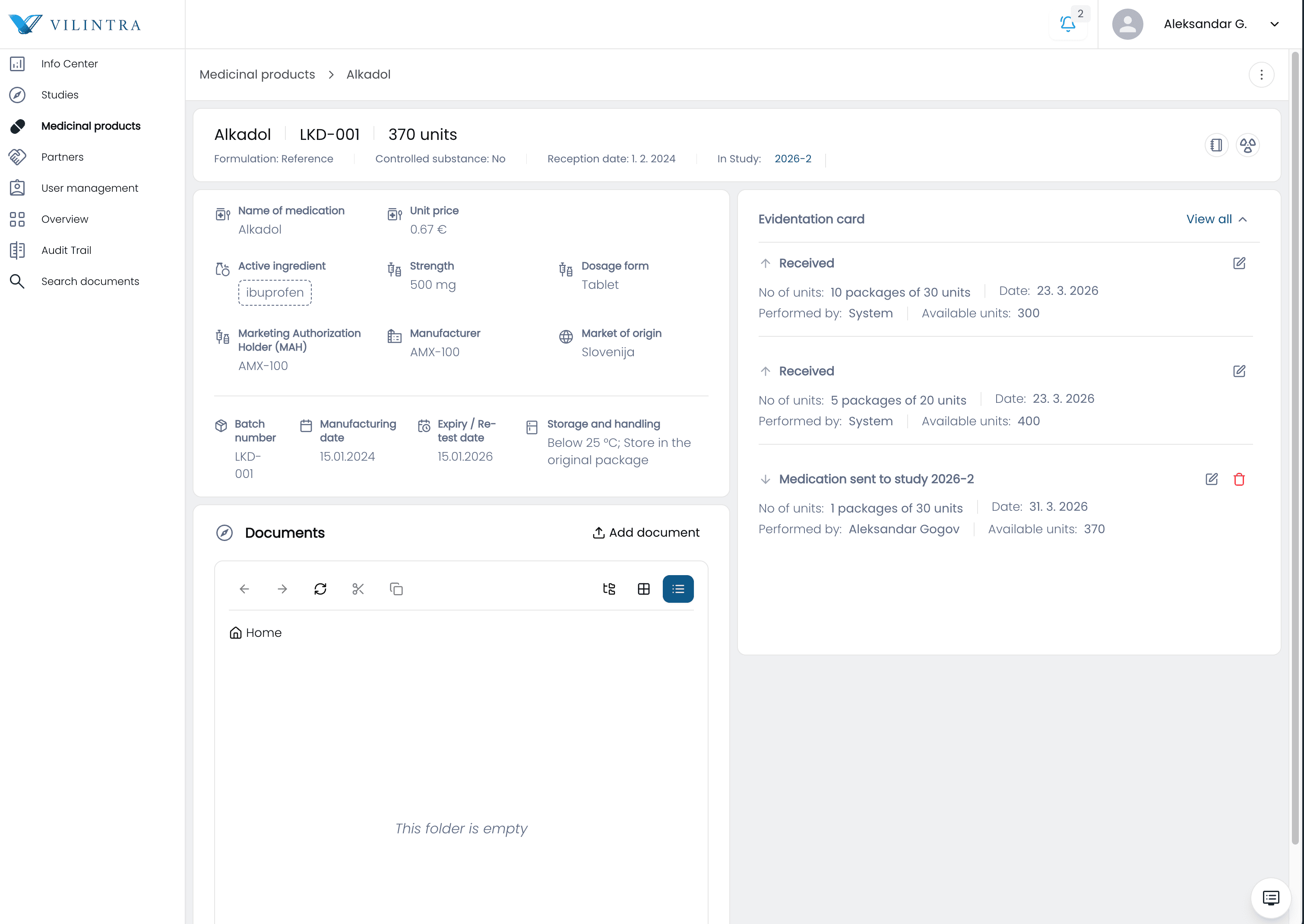The image size is (1304, 924).
Task: Edit the Received 10 packages entry
Action: (x=1239, y=263)
